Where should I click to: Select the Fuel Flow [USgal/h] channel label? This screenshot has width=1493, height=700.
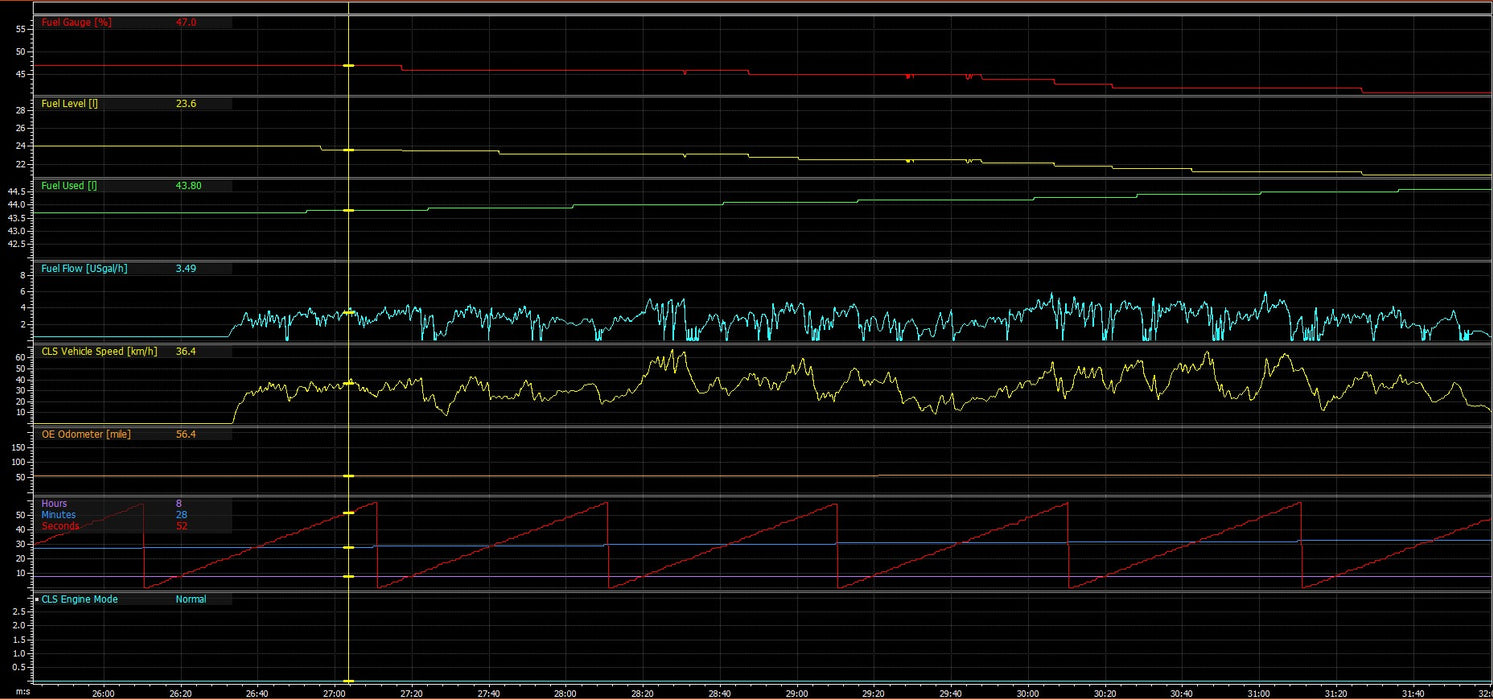[x=84, y=268]
